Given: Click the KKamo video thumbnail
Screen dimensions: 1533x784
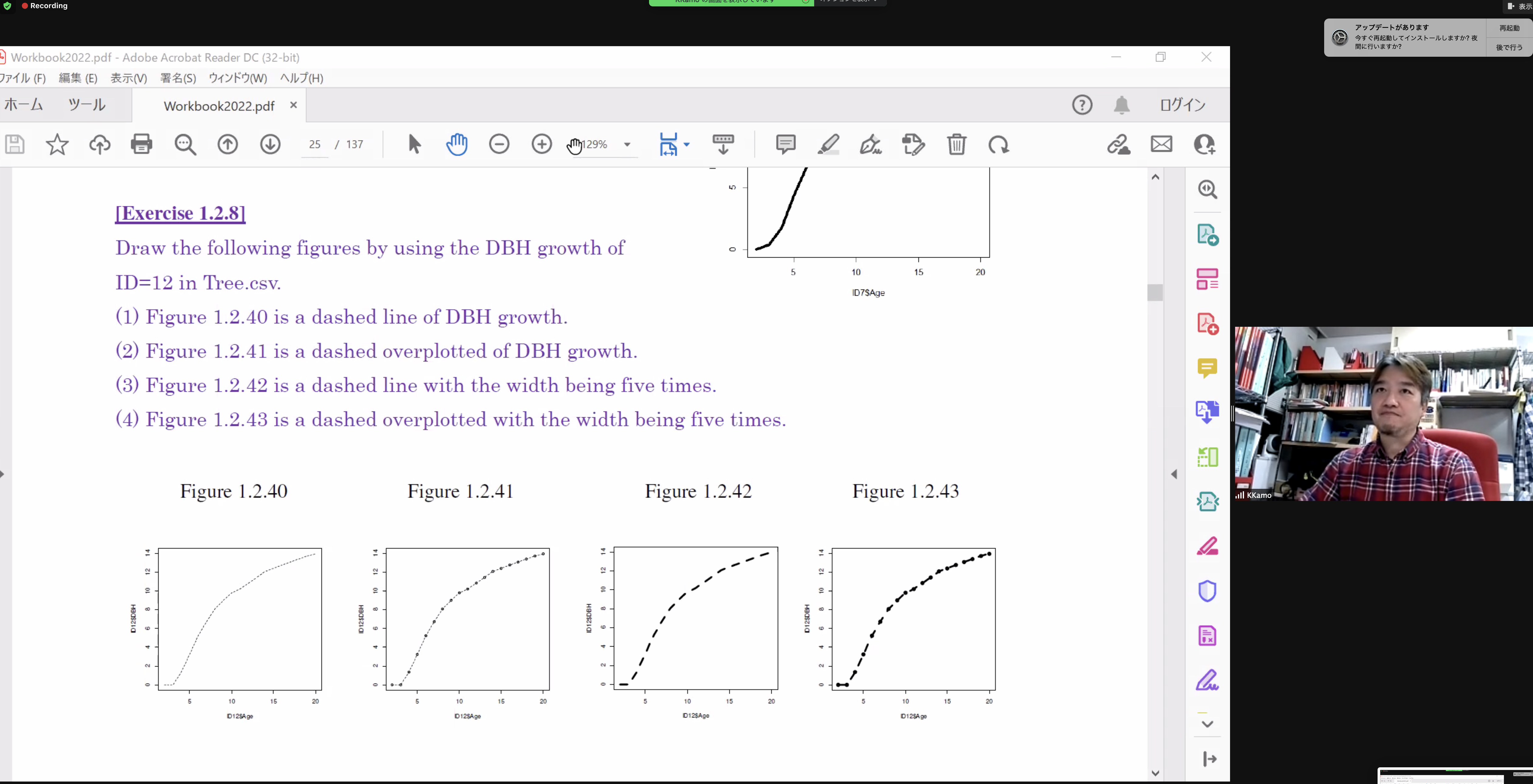Looking at the screenshot, I should [x=1384, y=414].
